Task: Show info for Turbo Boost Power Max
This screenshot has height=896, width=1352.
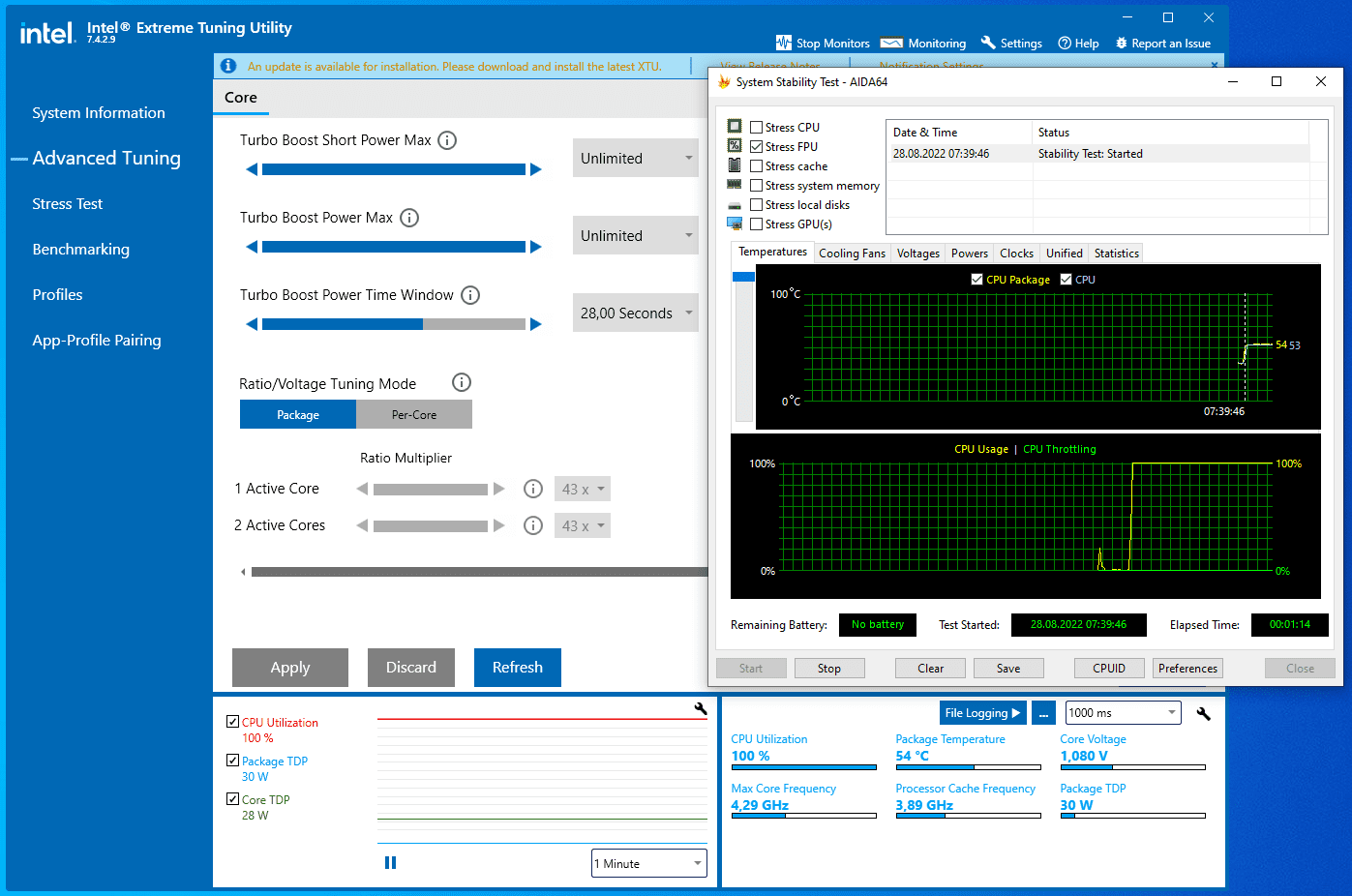Action: pos(409,218)
